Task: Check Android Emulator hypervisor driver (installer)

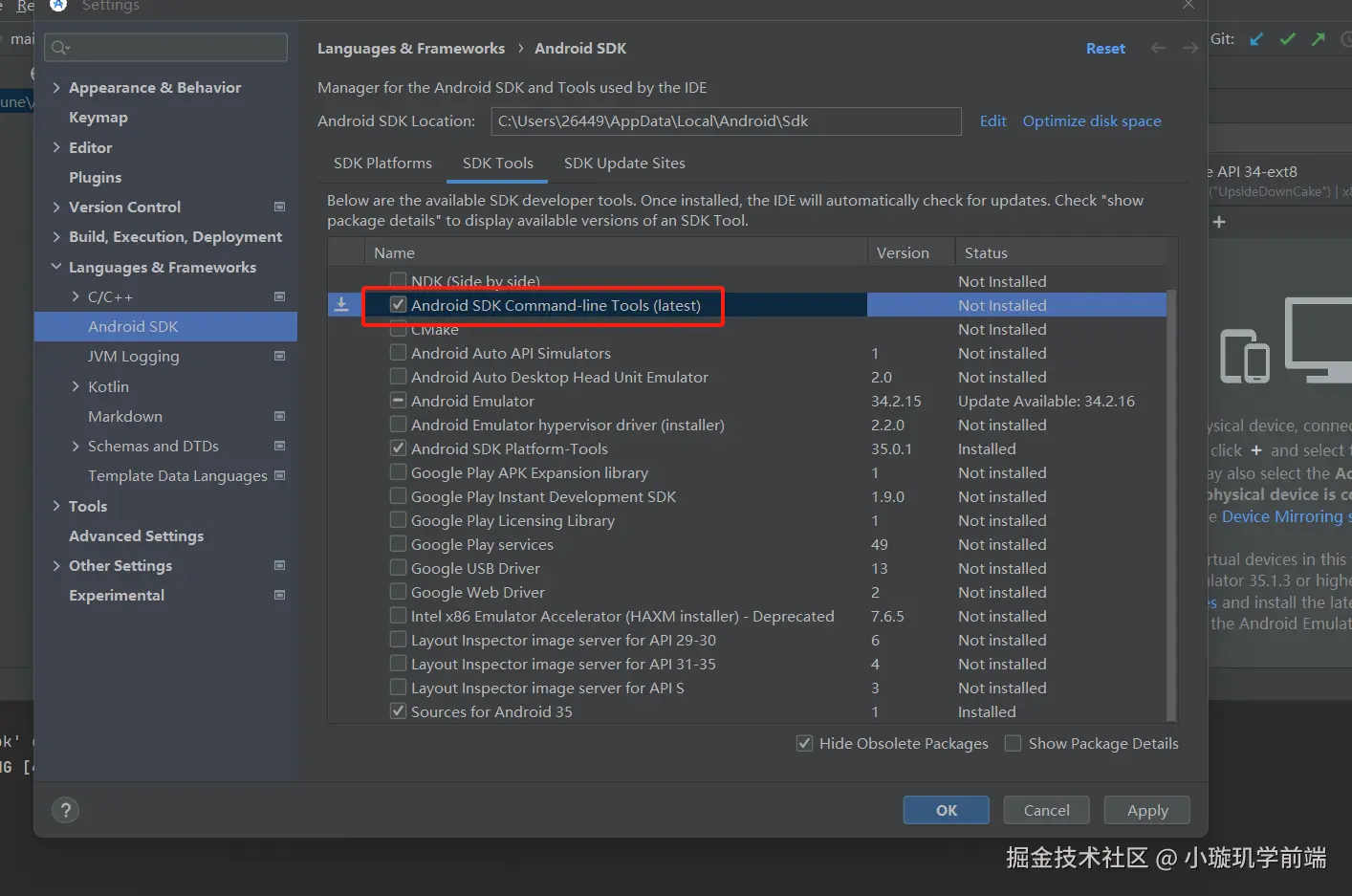Action: pos(399,425)
